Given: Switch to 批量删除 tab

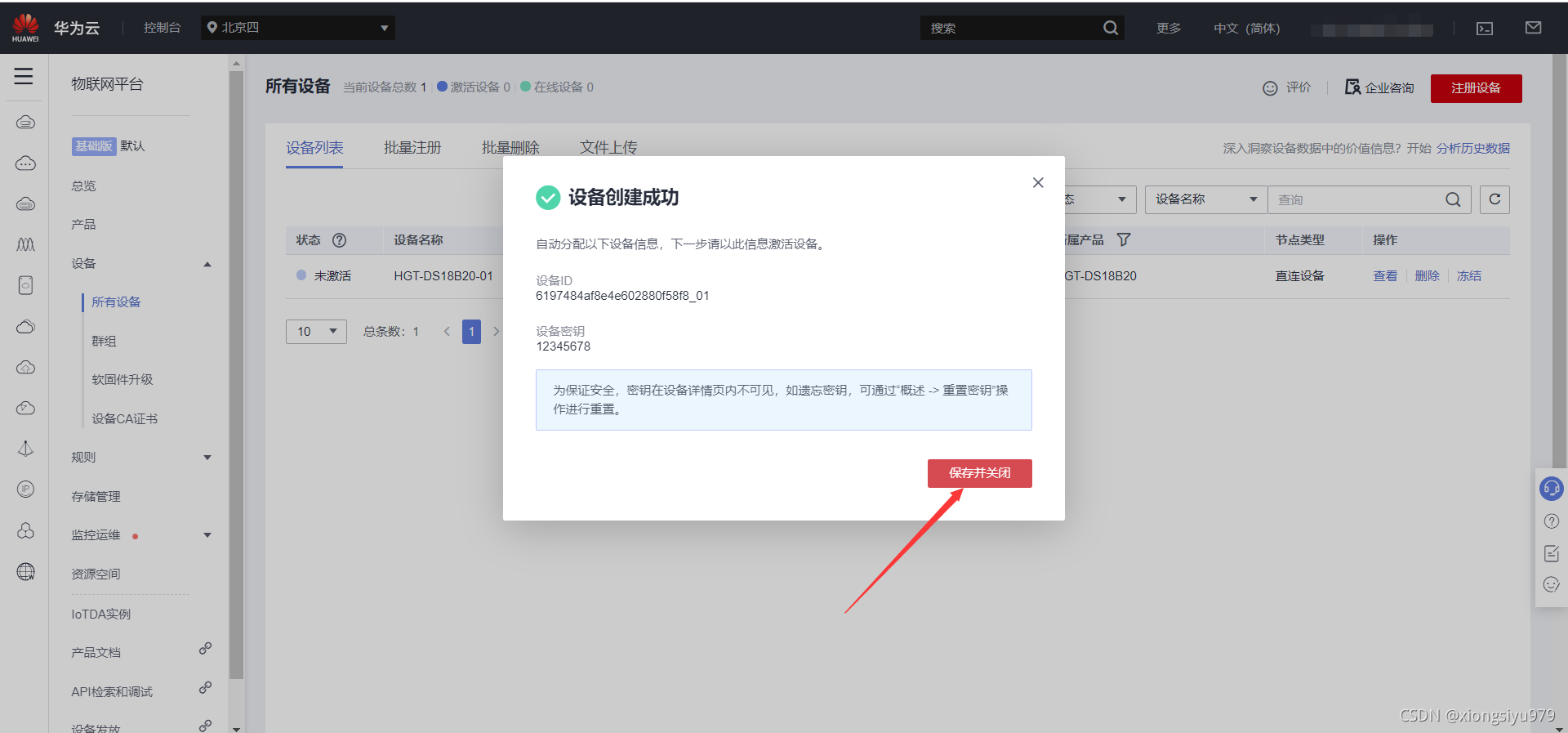Looking at the screenshot, I should [x=510, y=148].
